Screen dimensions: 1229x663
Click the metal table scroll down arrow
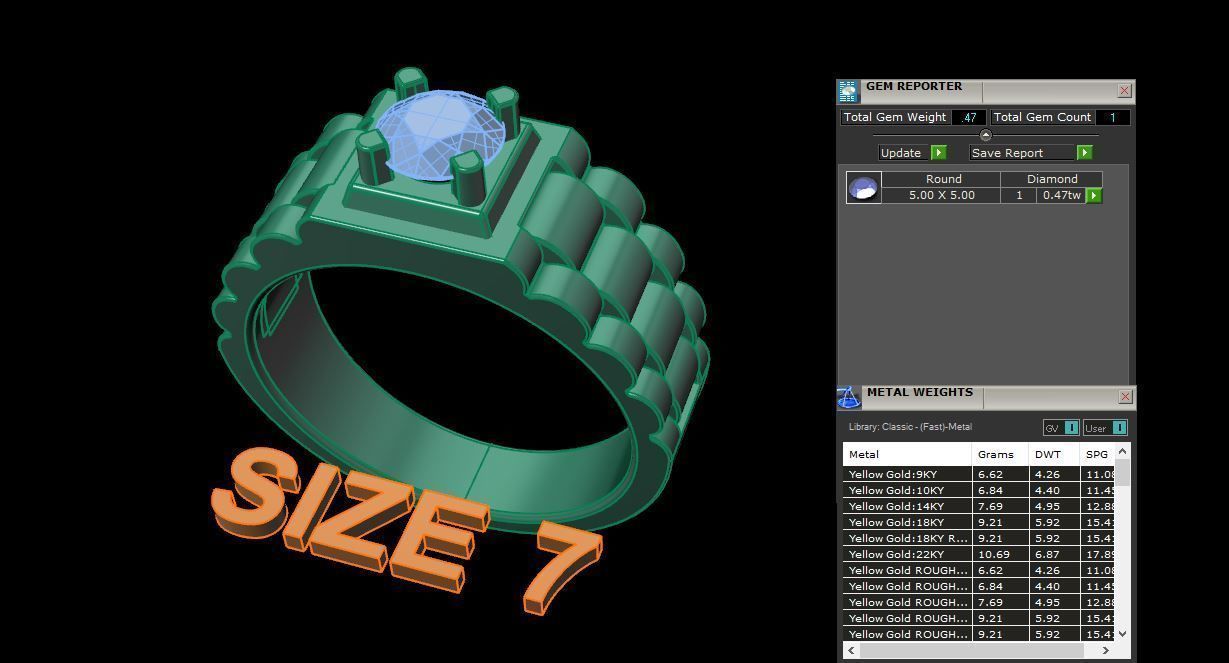pos(1122,633)
